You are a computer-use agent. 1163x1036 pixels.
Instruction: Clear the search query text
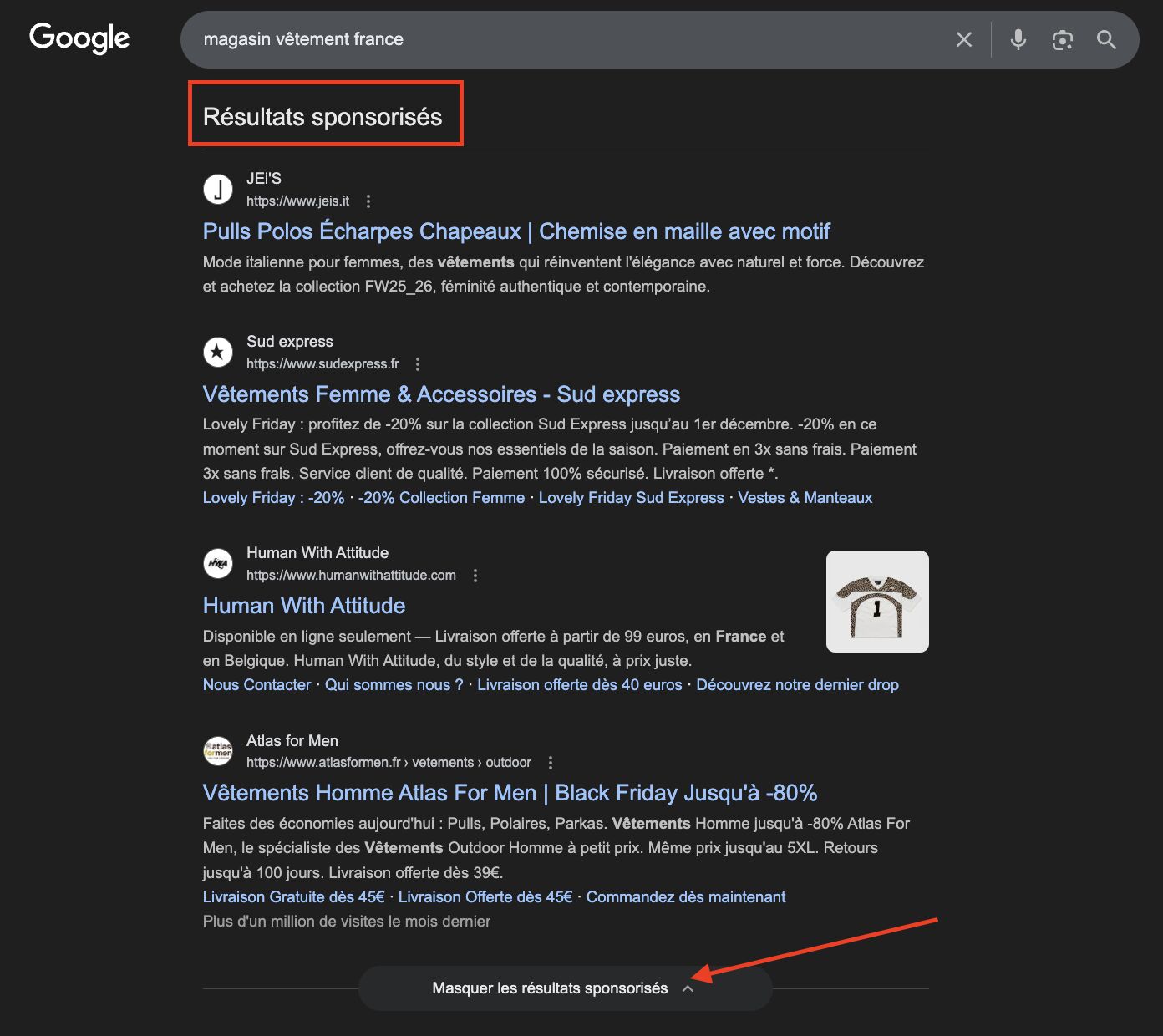click(963, 39)
